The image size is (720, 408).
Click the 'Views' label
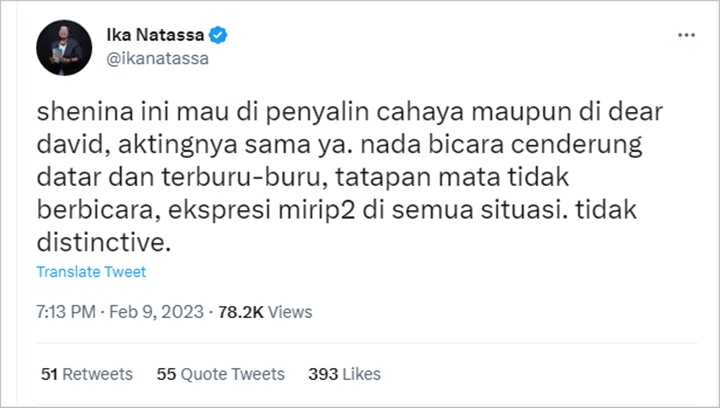[x=290, y=312]
